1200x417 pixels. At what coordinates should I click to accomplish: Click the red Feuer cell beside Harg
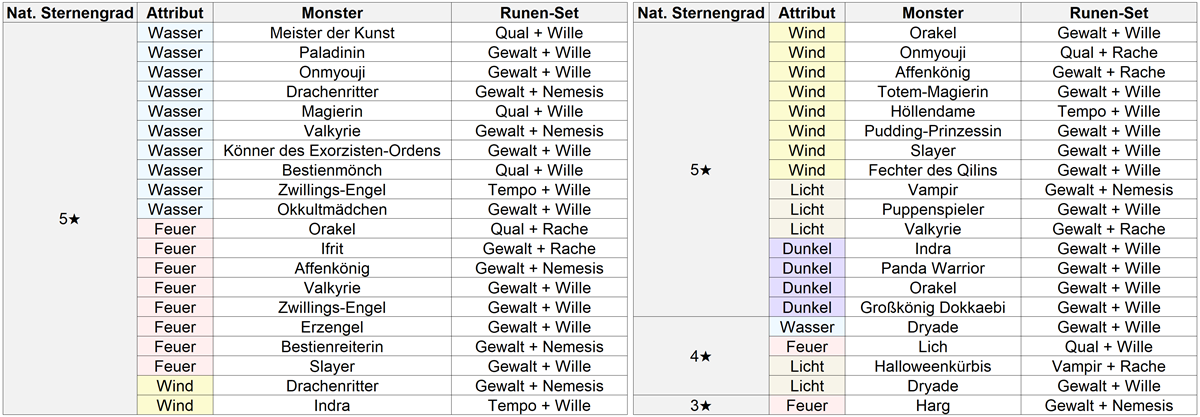pyautogui.click(x=807, y=405)
